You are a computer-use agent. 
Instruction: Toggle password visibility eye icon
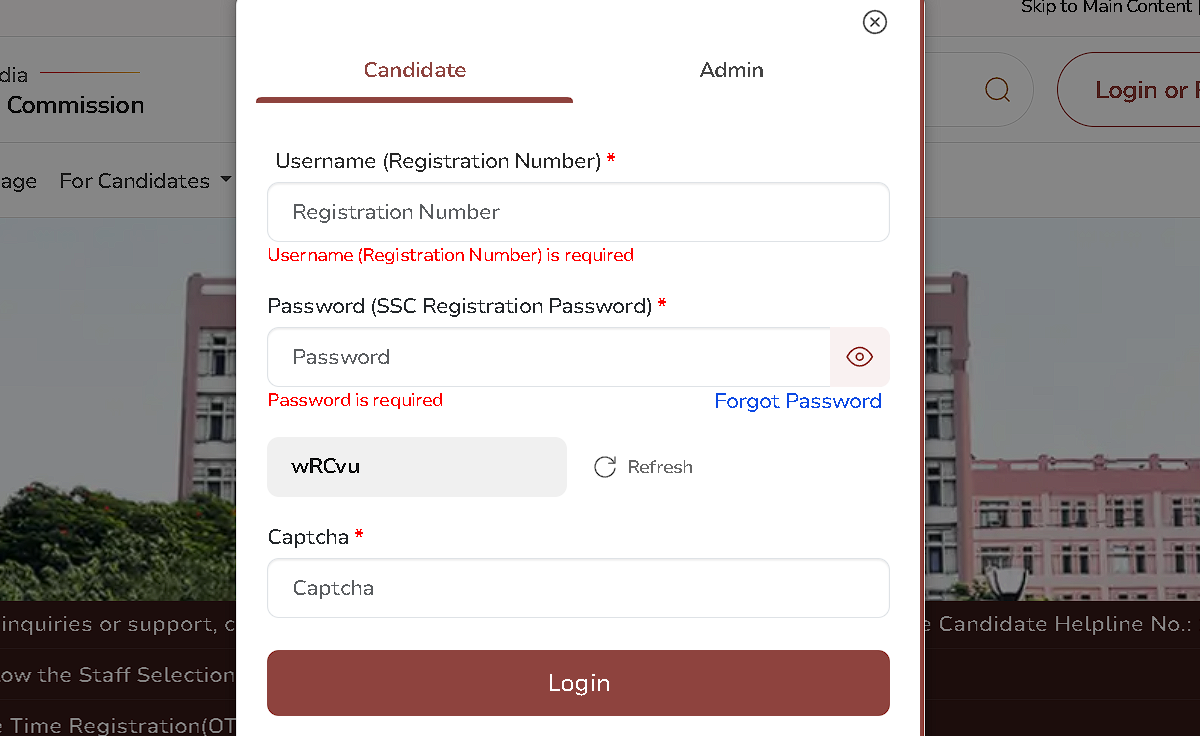pos(860,357)
